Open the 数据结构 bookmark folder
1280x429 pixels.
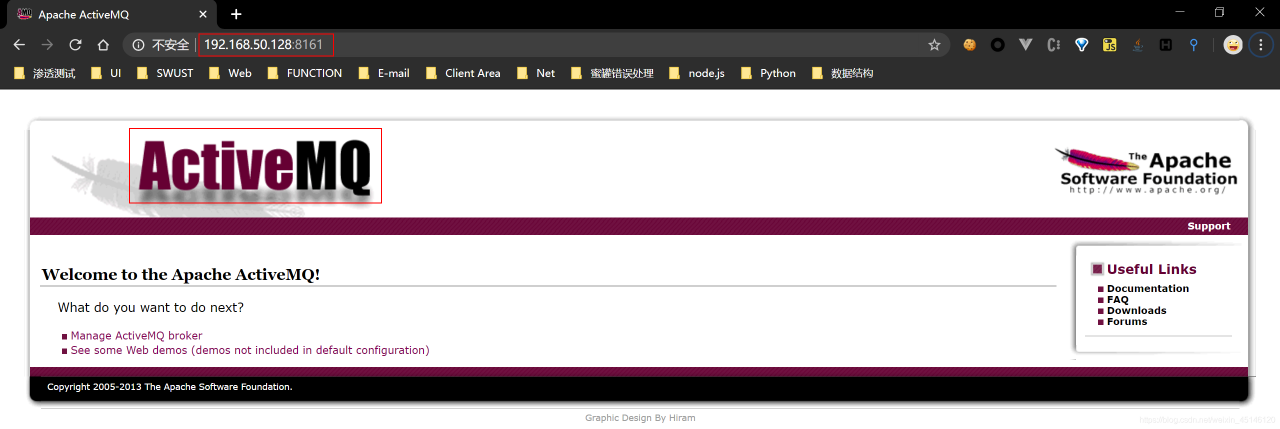[843, 73]
